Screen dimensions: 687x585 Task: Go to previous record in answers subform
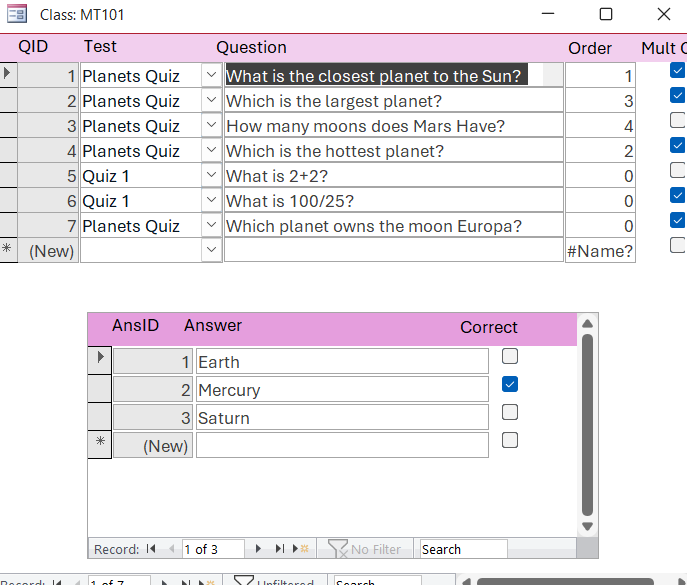coord(170,549)
